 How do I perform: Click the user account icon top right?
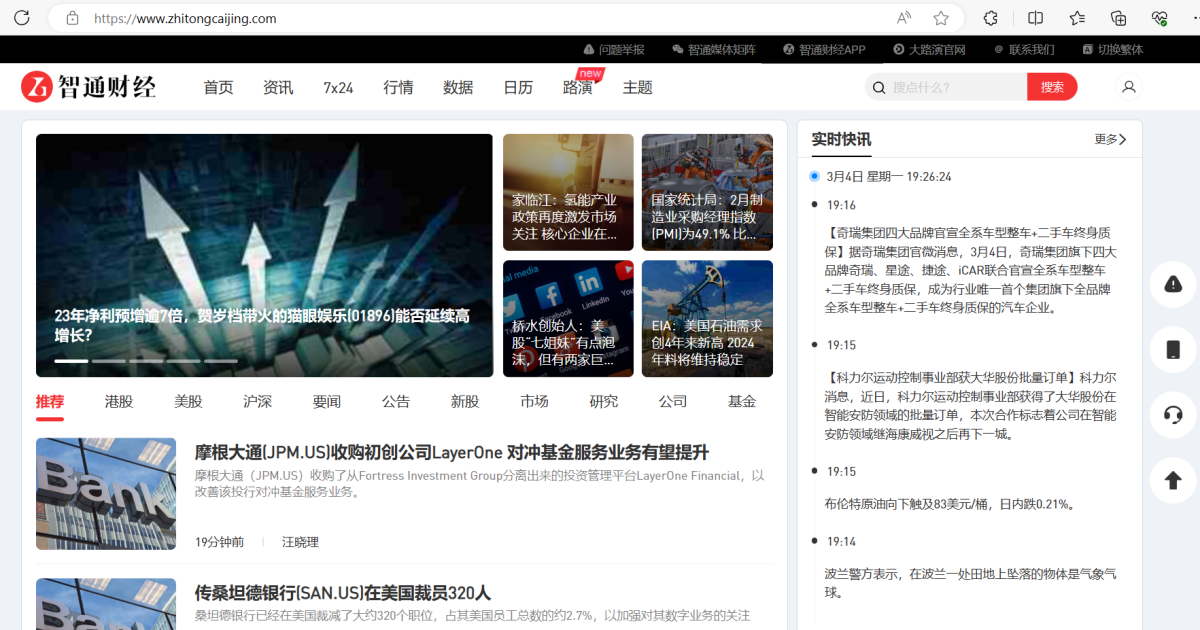pyautogui.click(x=1128, y=87)
